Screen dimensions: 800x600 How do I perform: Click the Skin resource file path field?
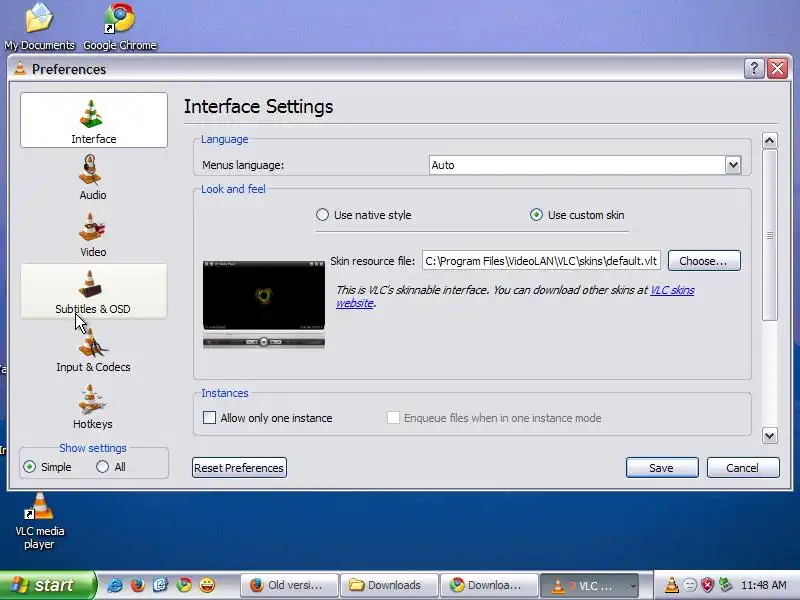pyautogui.click(x=541, y=261)
